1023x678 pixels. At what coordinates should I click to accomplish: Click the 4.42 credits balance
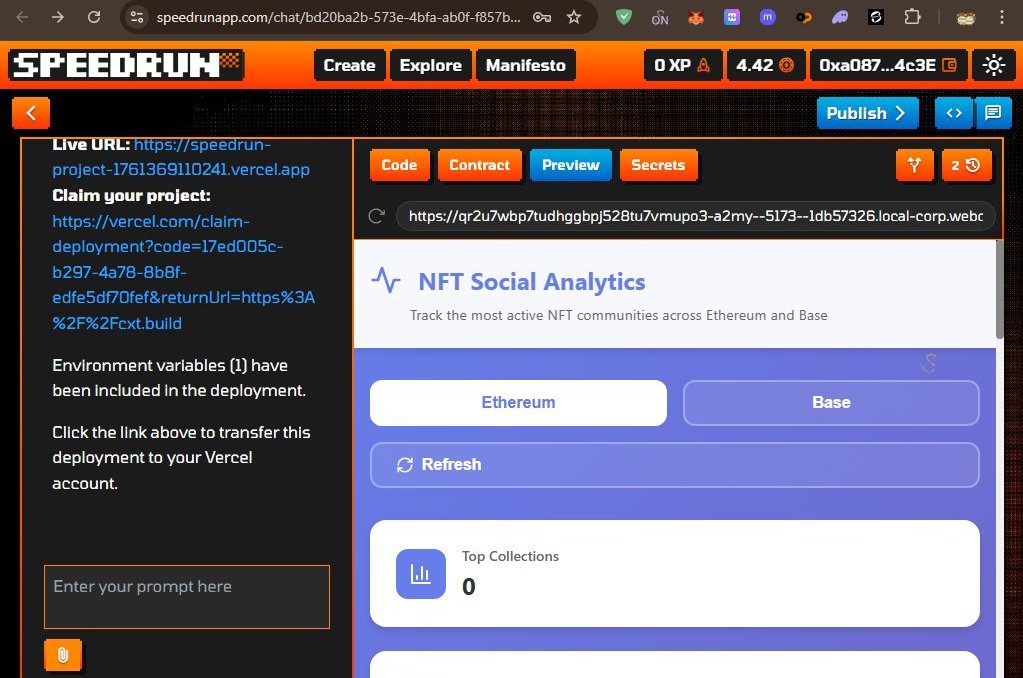766,65
